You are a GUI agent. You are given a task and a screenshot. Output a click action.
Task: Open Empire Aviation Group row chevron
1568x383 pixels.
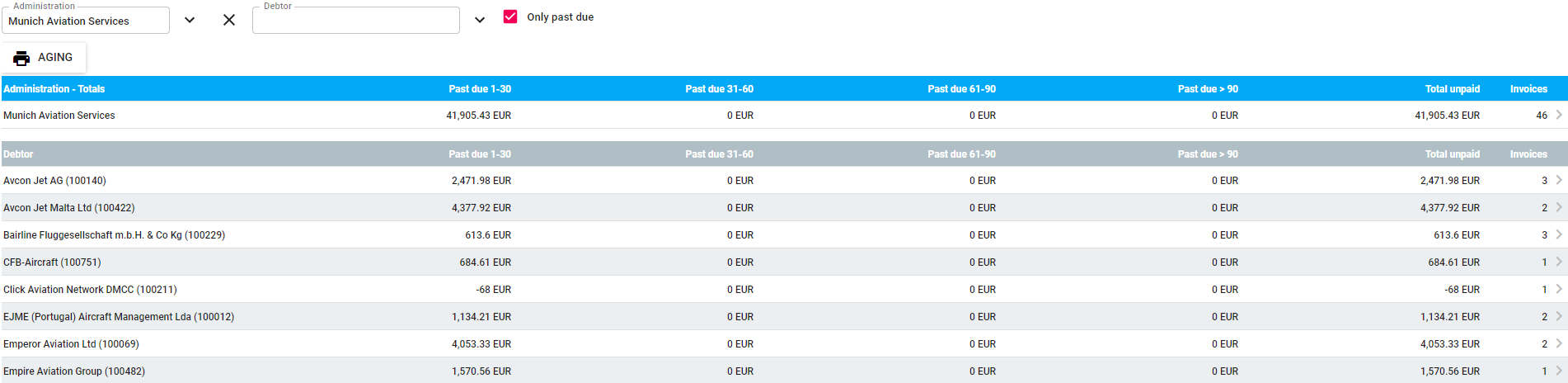pyautogui.click(x=1559, y=371)
